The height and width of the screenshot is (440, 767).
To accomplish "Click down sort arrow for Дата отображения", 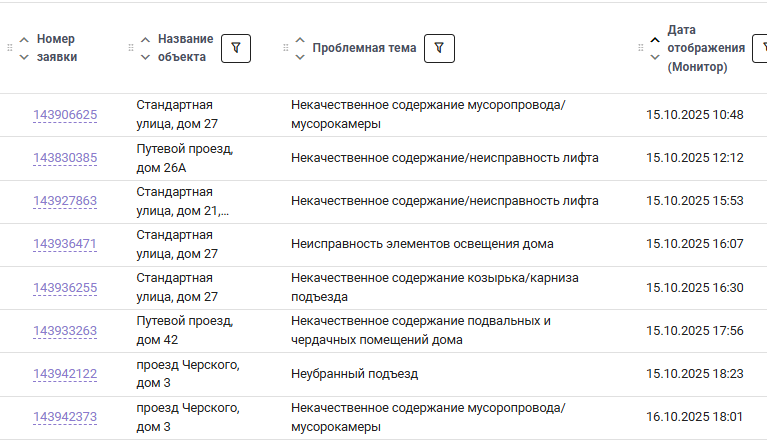I will pyautogui.click(x=655, y=57).
